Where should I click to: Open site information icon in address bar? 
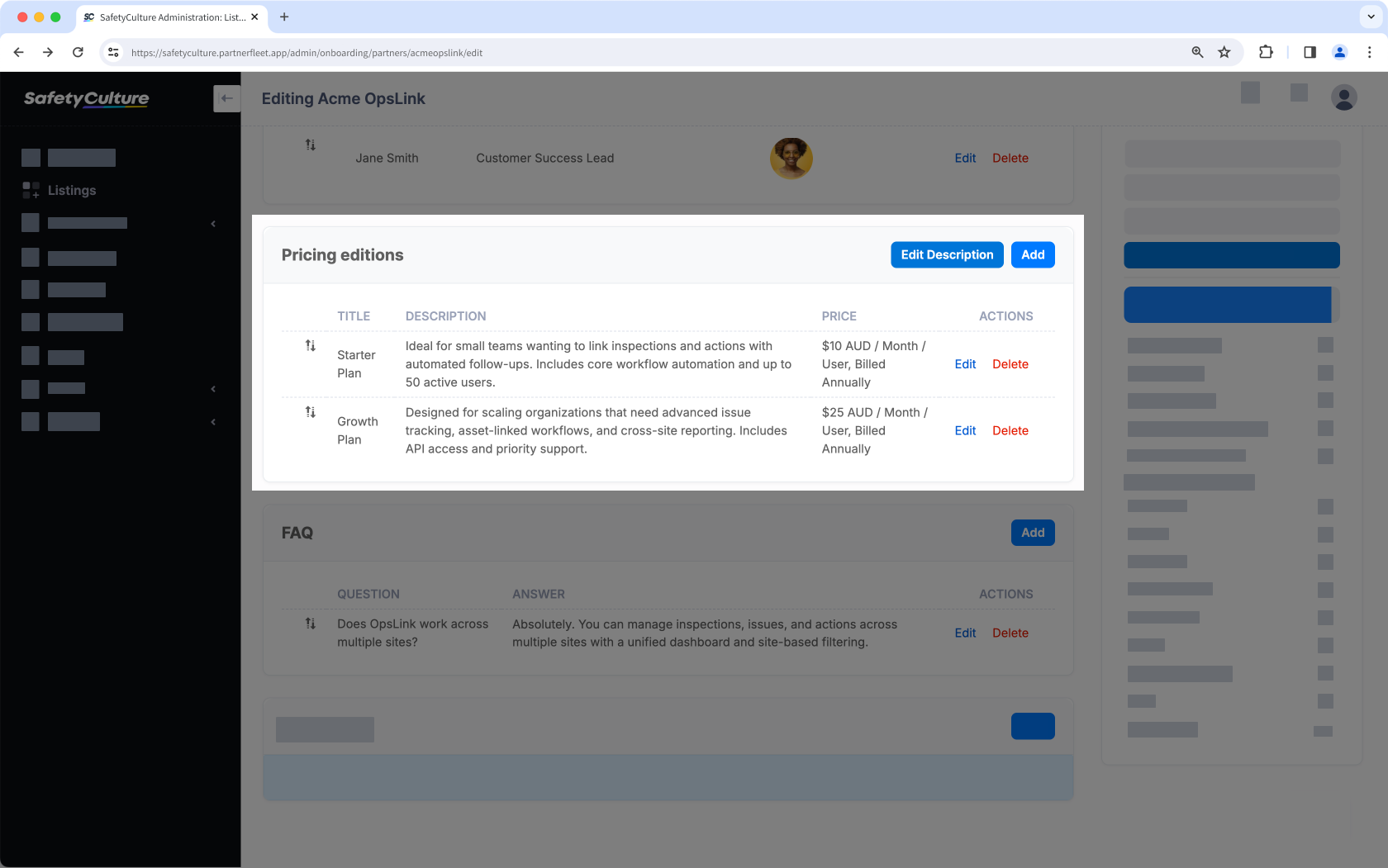point(113,52)
